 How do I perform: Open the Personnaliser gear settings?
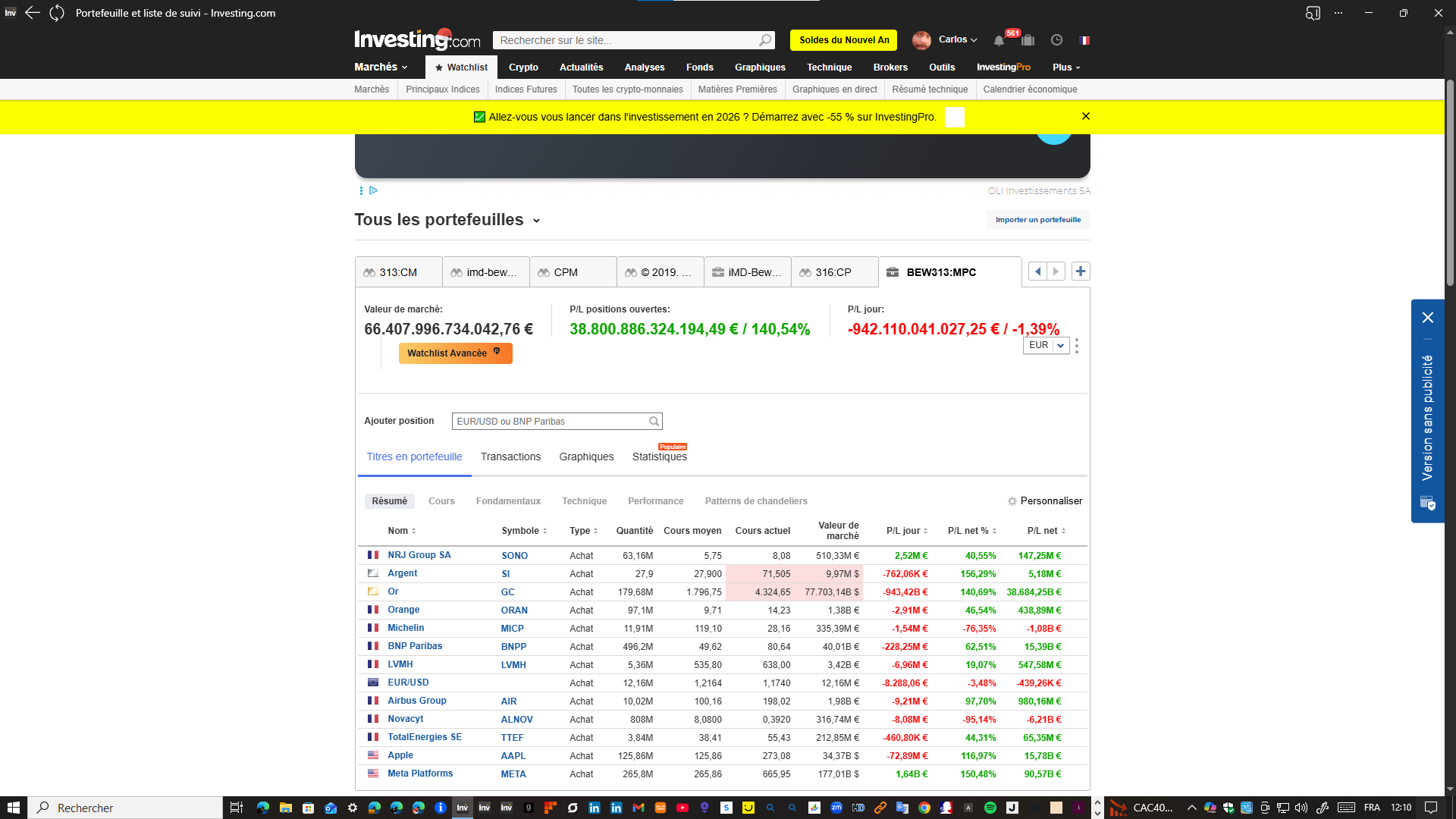[x=1012, y=501]
